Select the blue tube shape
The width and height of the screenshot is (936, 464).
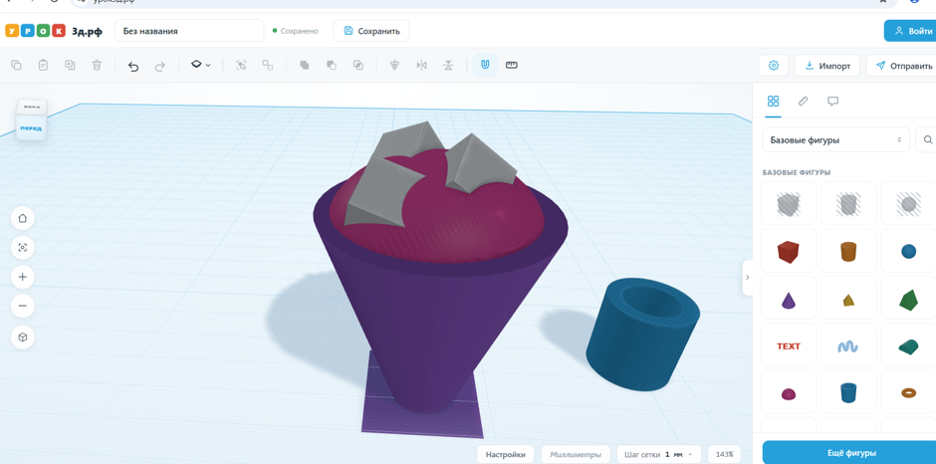848,393
